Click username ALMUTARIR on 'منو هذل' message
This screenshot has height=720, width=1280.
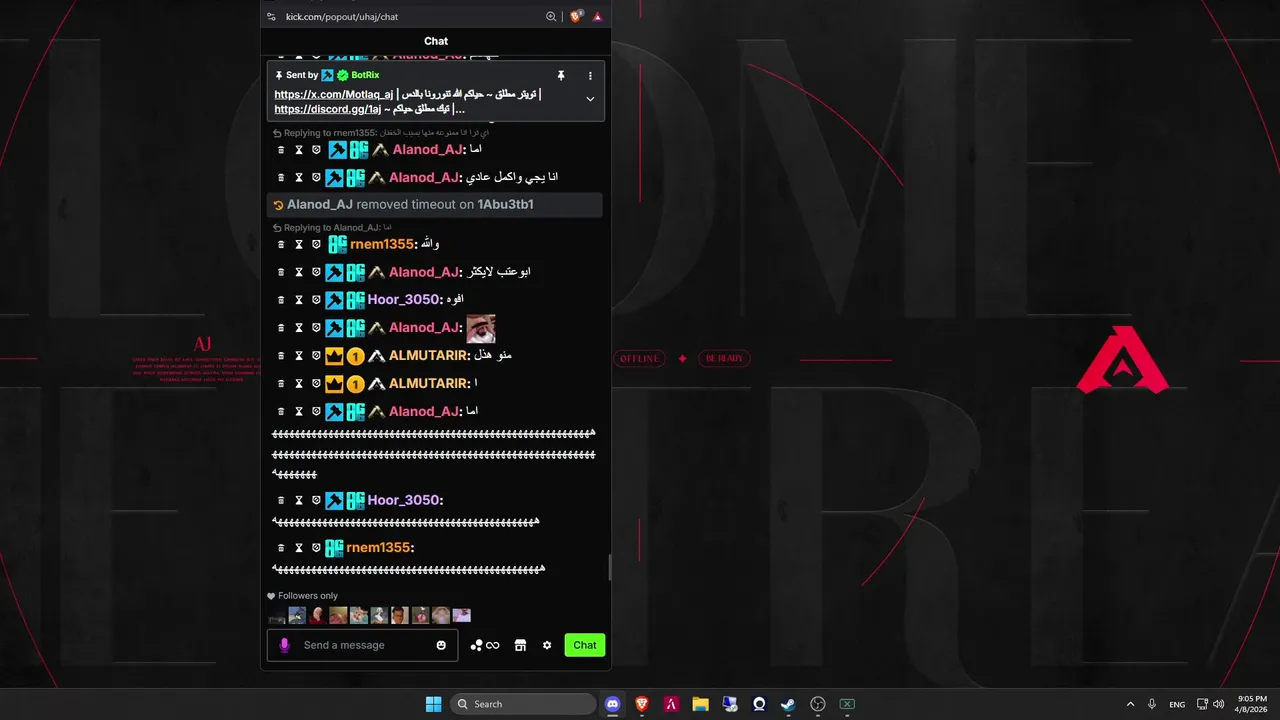click(428, 356)
